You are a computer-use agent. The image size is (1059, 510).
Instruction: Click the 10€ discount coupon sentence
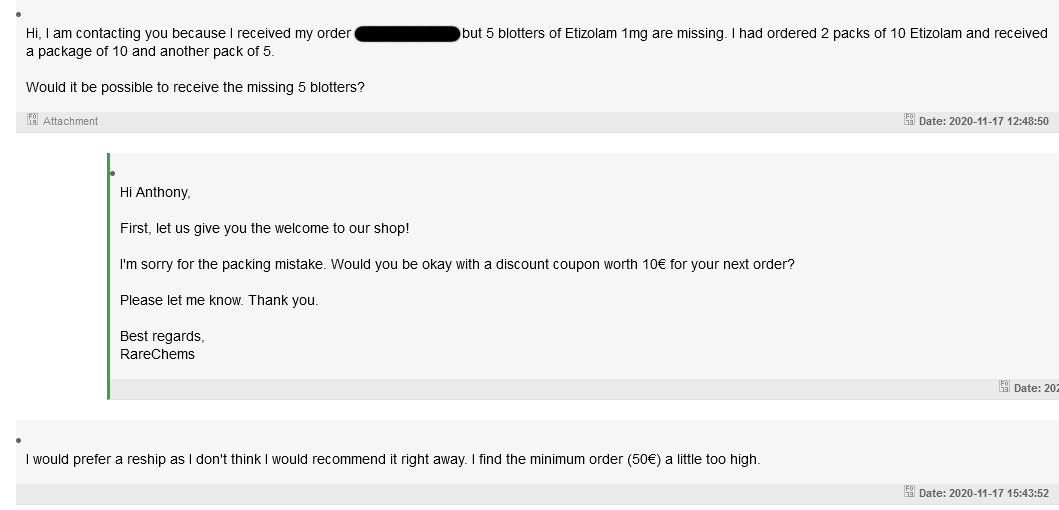pyautogui.click(x=457, y=264)
